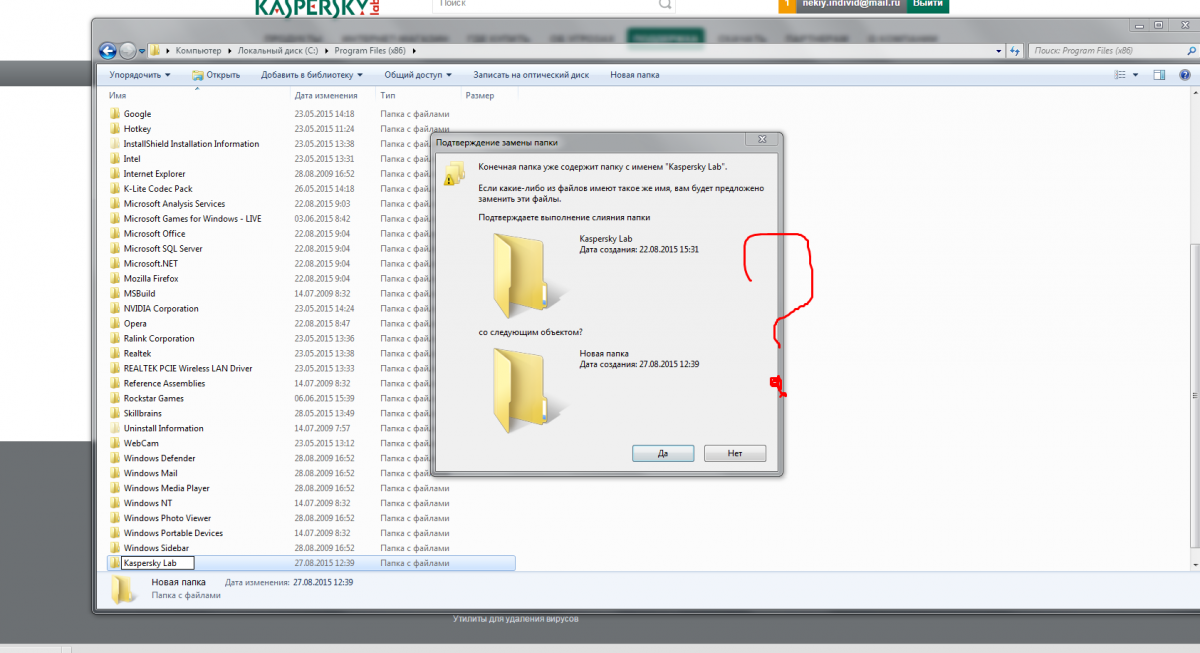Select the Internet Explorer folder icon

pyautogui.click(x=115, y=174)
